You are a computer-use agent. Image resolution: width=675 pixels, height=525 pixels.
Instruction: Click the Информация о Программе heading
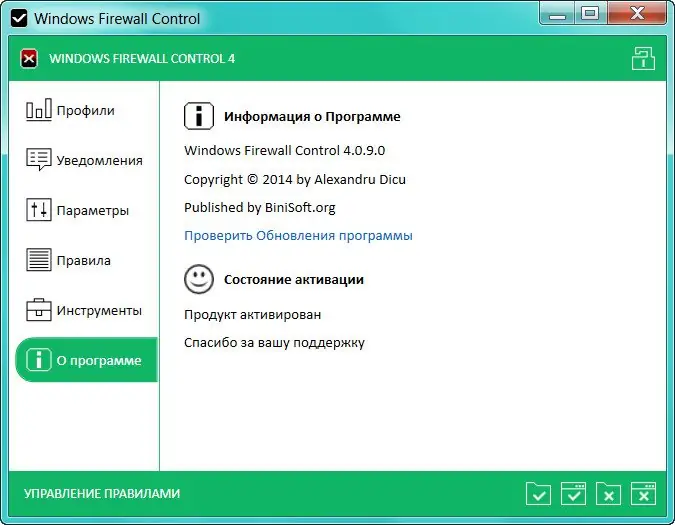point(312,117)
